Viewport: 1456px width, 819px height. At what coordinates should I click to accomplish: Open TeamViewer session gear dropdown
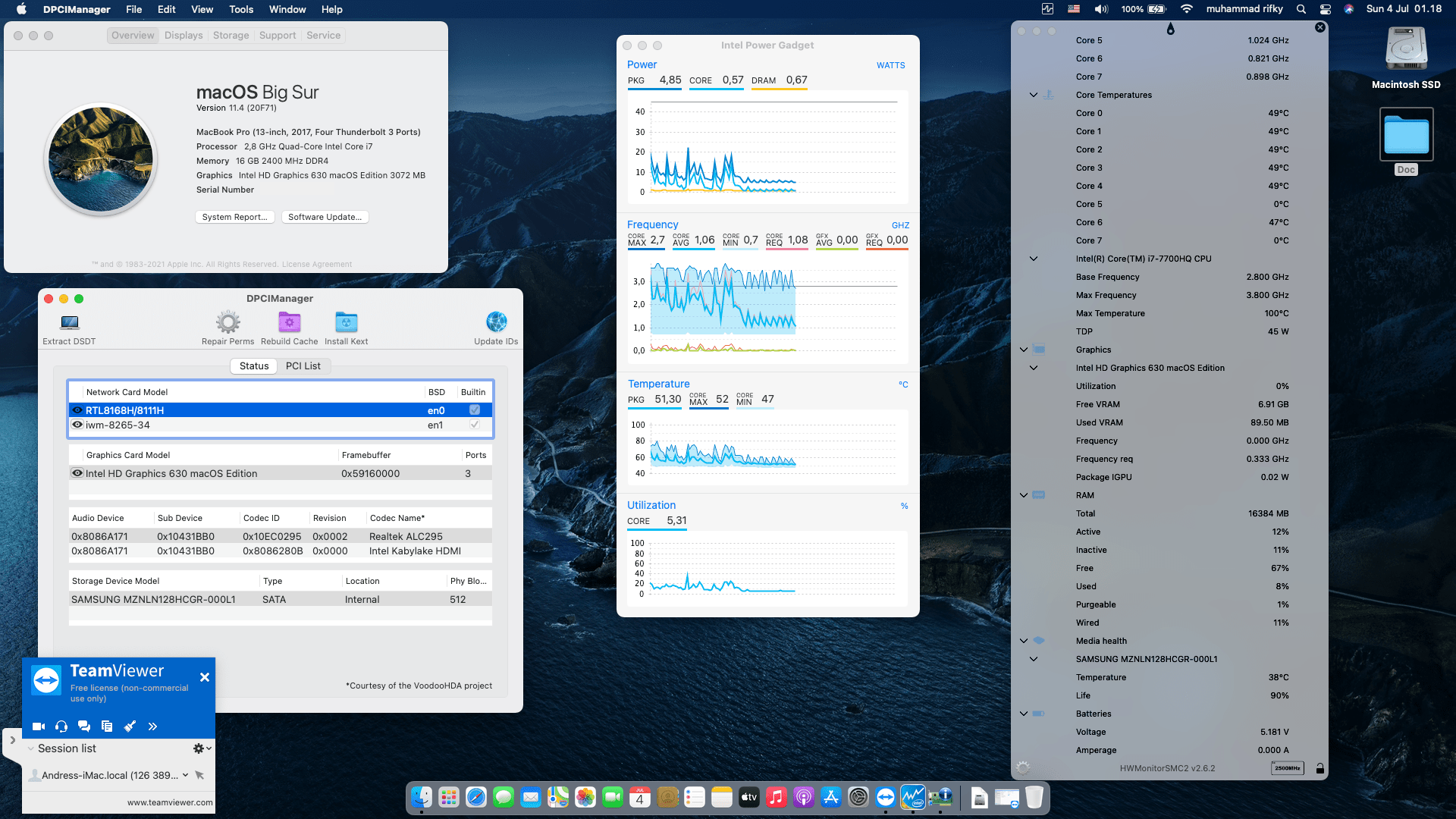click(x=202, y=748)
